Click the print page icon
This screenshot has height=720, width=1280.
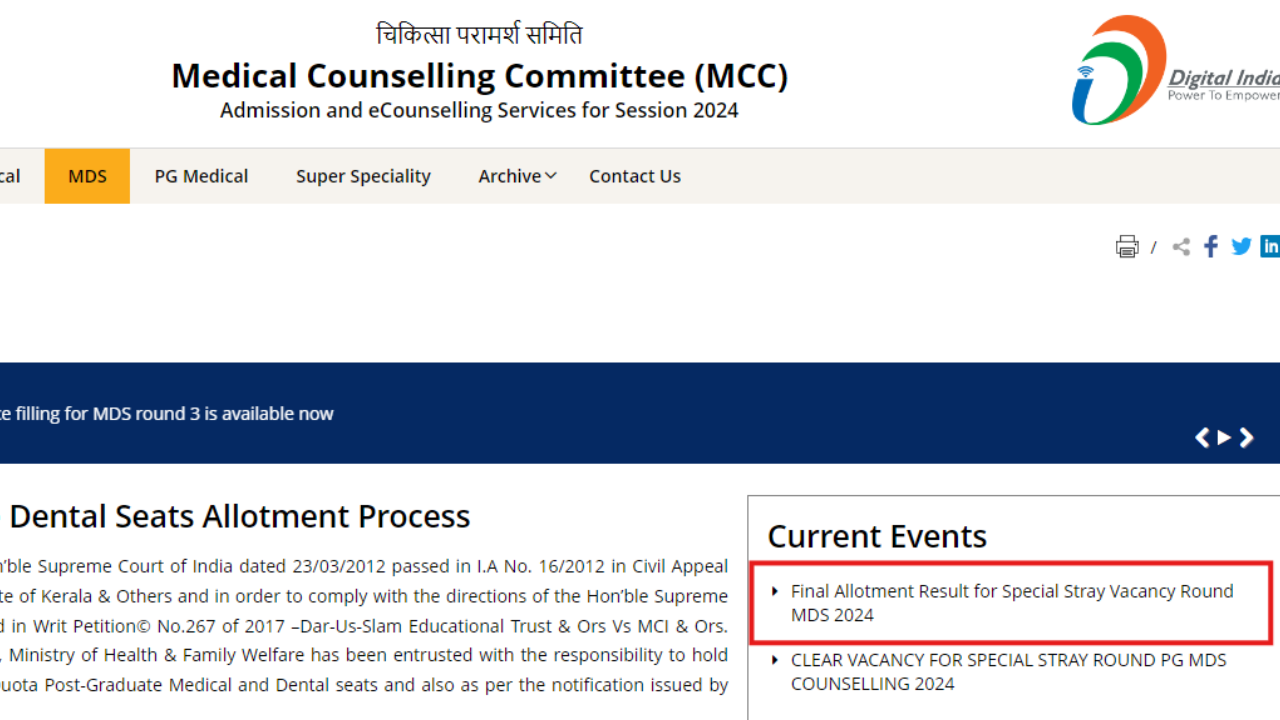click(1127, 246)
